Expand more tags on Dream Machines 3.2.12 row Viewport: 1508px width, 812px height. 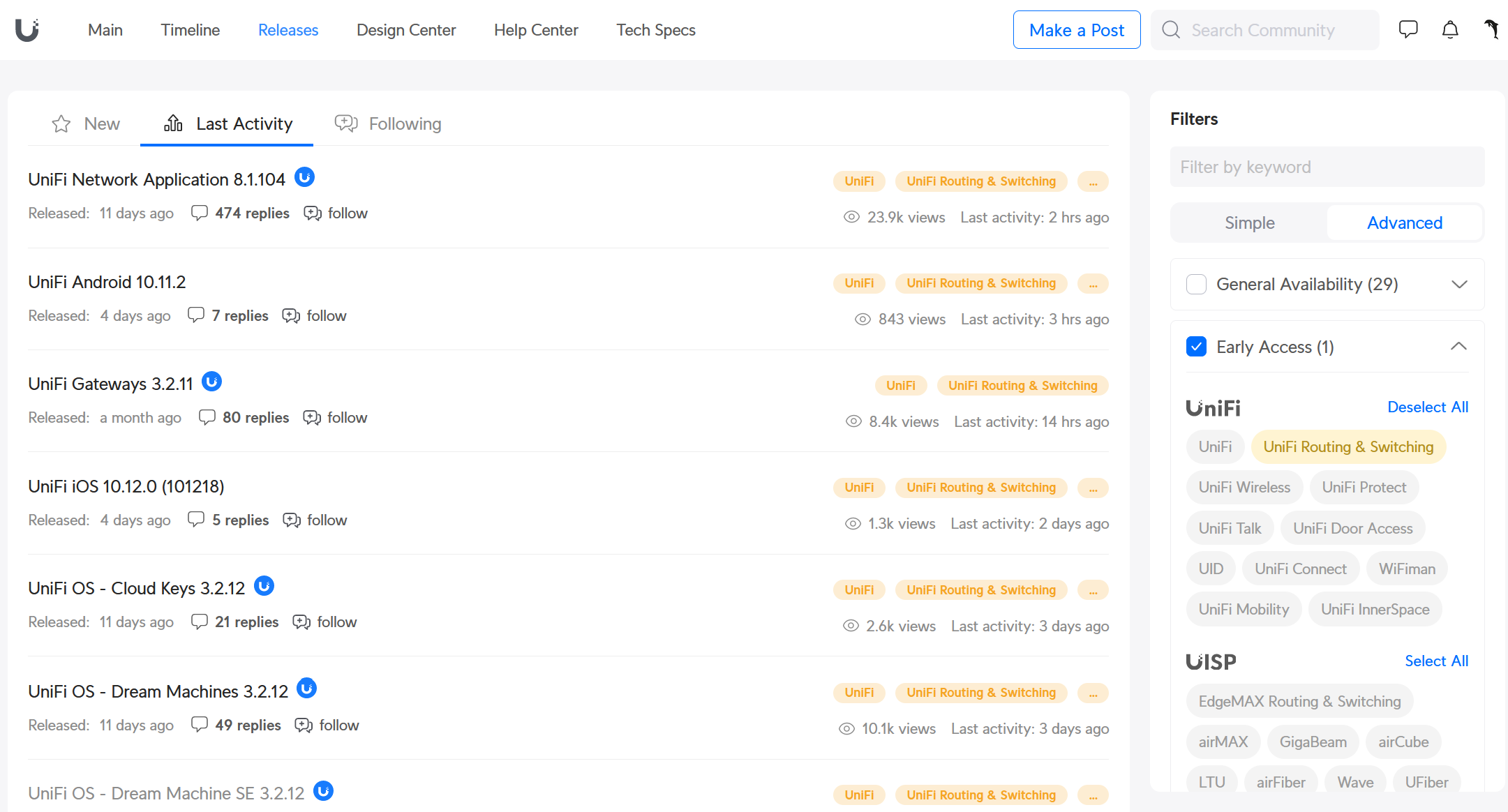[x=1093, y=693]
